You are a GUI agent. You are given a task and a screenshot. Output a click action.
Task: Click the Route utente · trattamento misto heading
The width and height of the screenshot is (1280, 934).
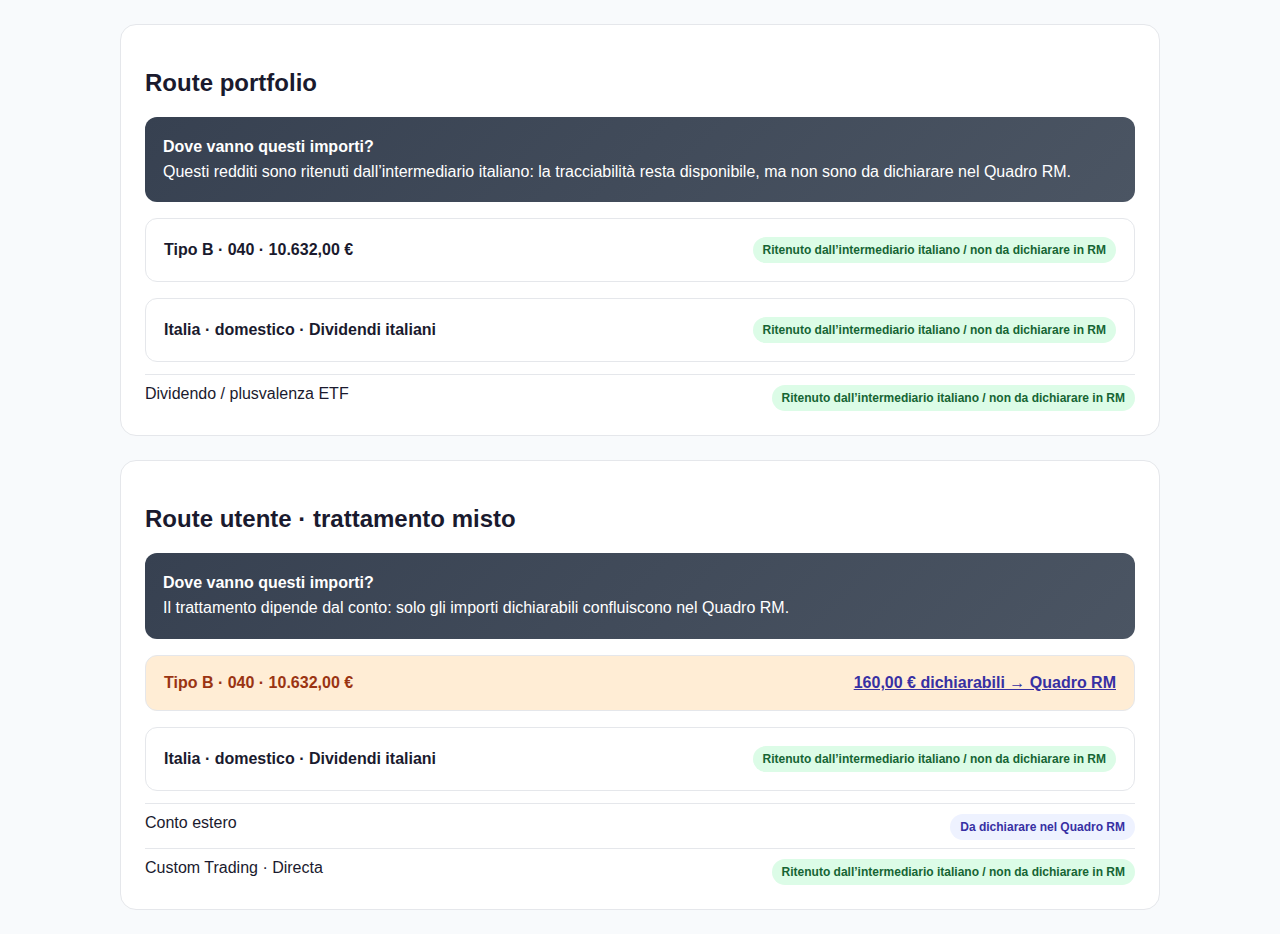coord(330,519)
